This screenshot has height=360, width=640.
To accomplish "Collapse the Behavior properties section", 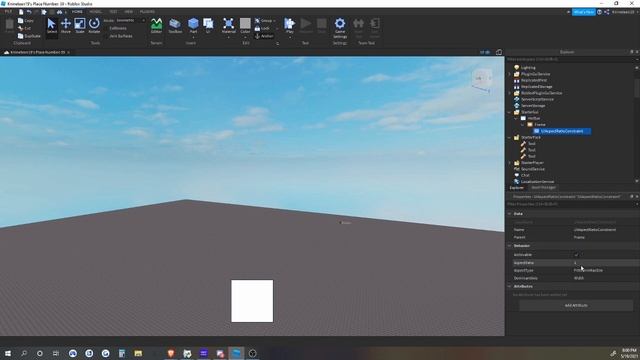I will (x=509, y=246).
